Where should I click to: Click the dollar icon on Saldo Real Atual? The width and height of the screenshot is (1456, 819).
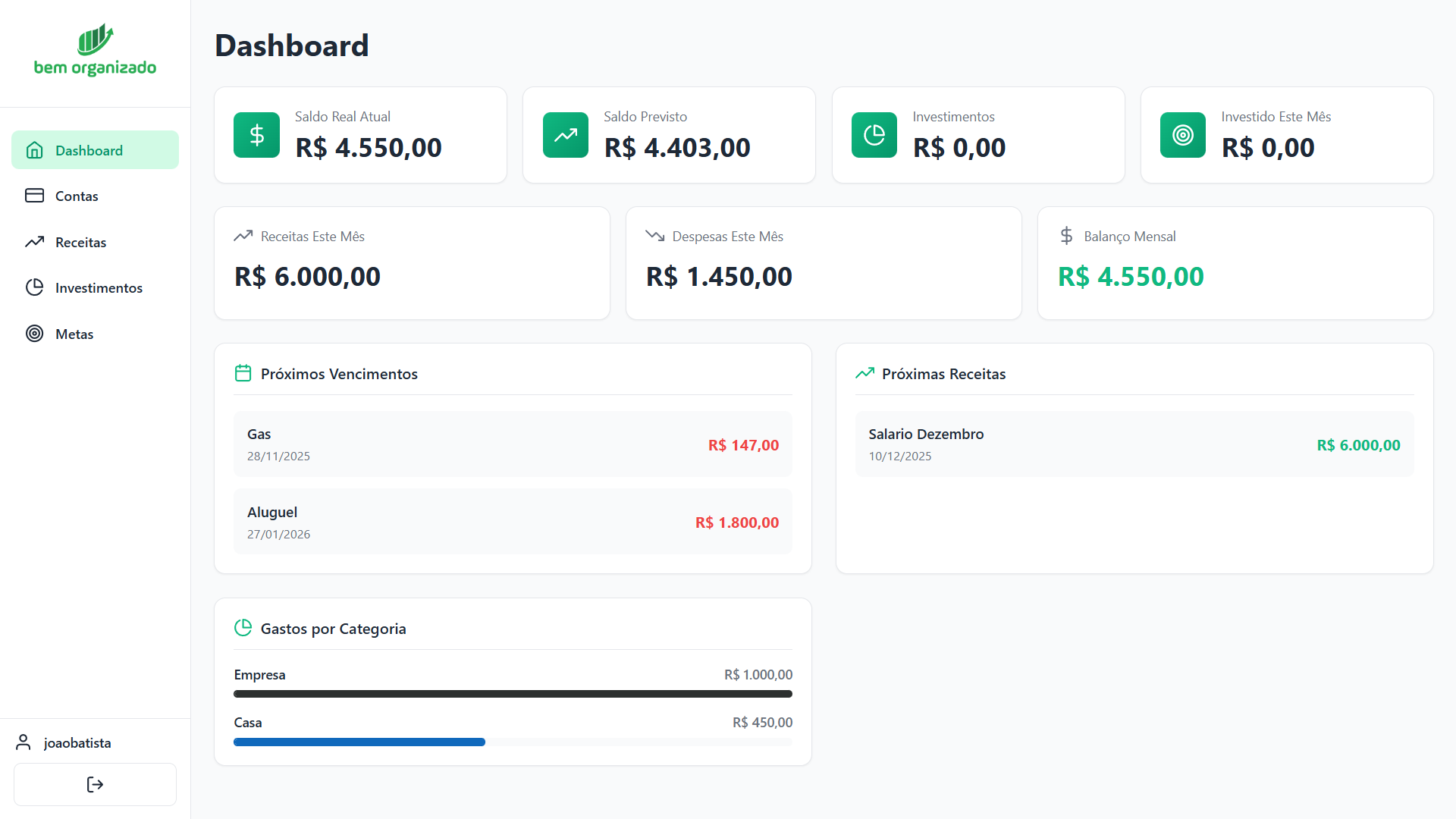pyautogui.click(x=256, y=135)
